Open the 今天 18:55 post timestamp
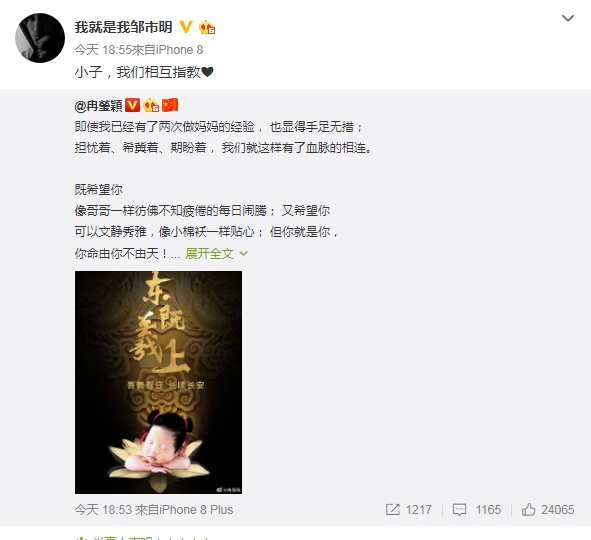Image resolution: width=591 pixels, height=540 pixels. pos(103,50)
